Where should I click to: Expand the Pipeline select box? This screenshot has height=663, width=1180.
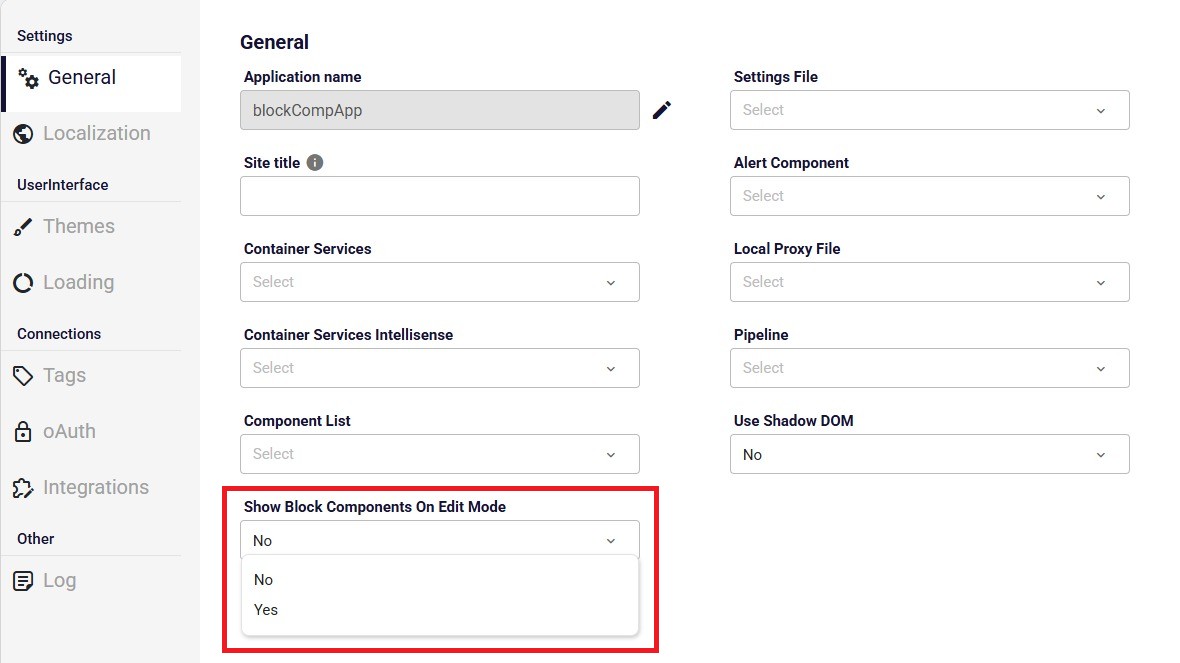pos(929,368)
